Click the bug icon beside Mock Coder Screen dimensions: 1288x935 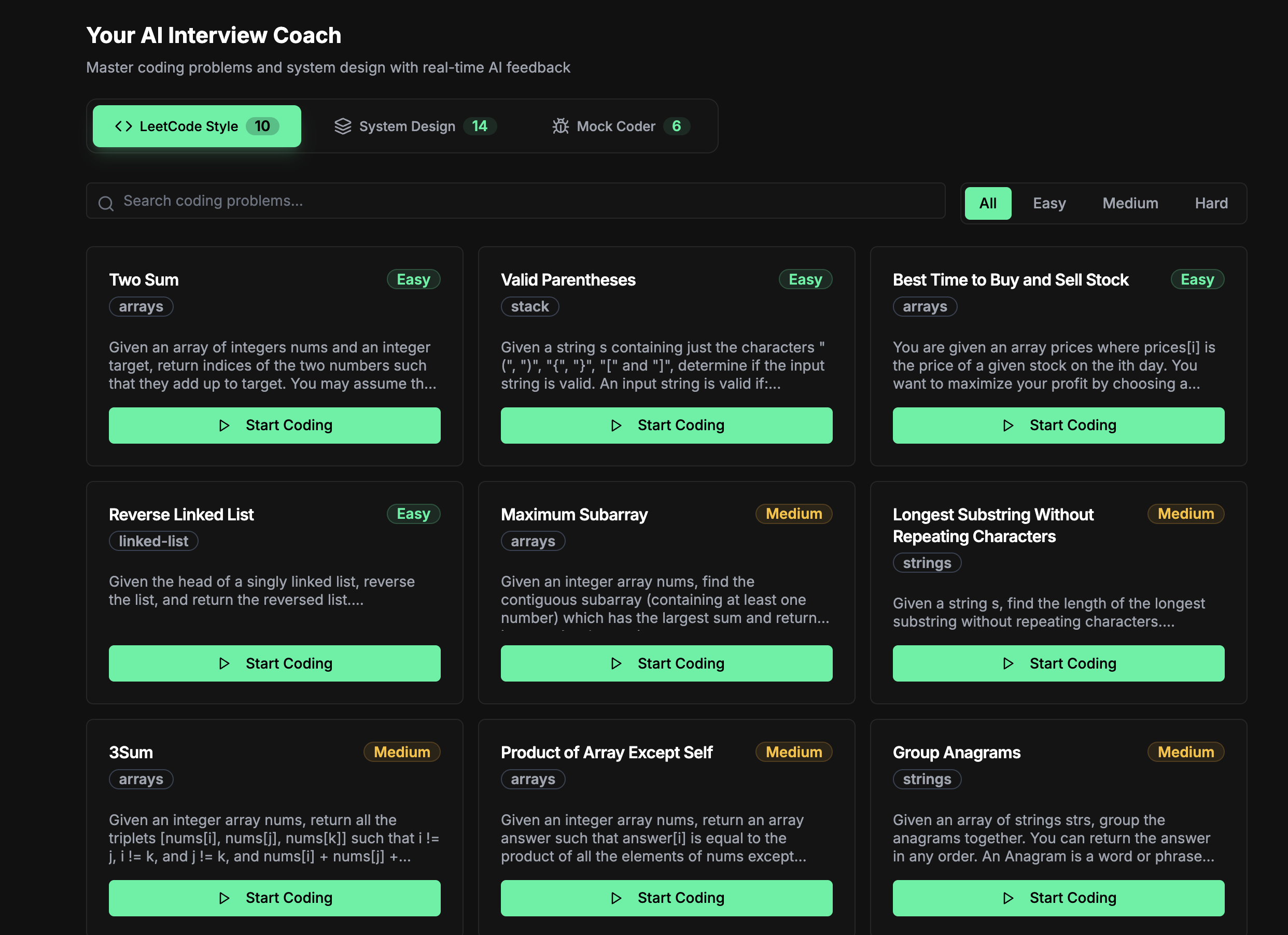click(x=561, y=126)
